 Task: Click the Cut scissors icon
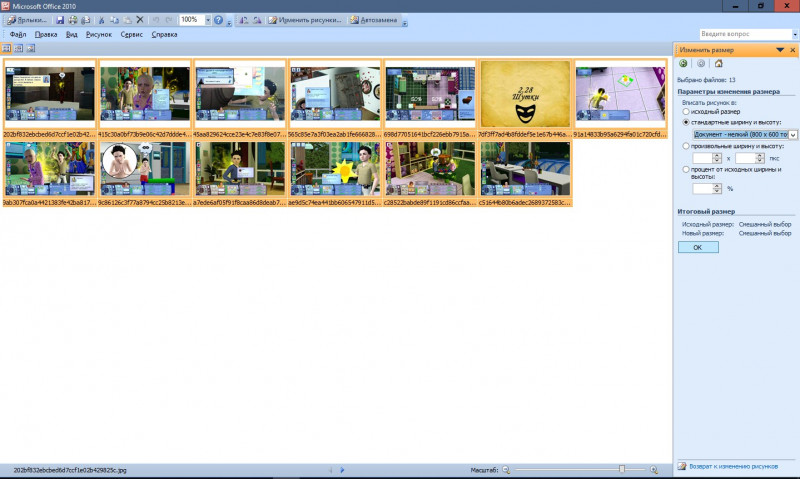(102, 20)
